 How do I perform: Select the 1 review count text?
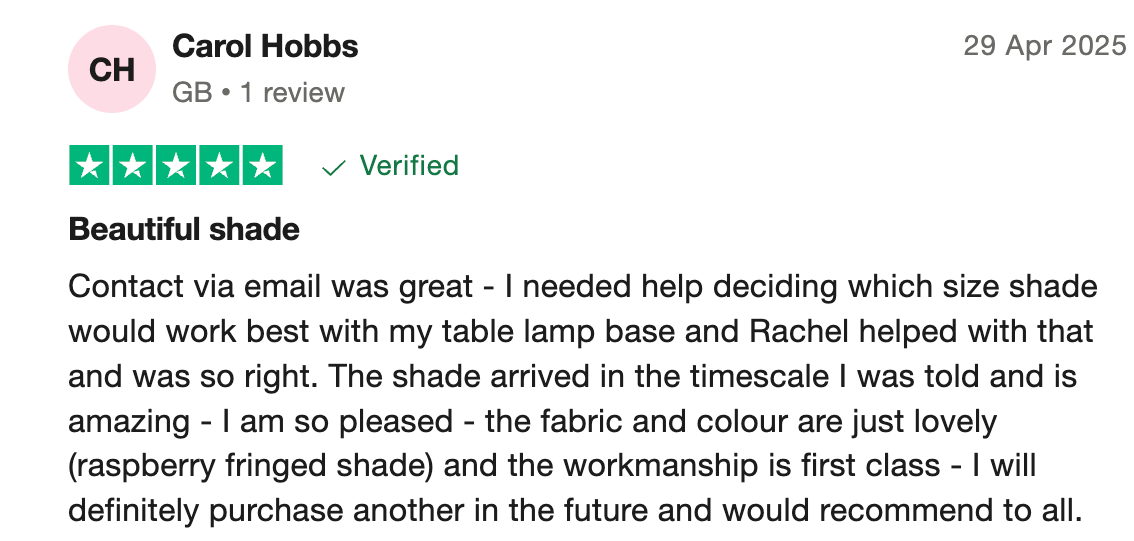292,93
